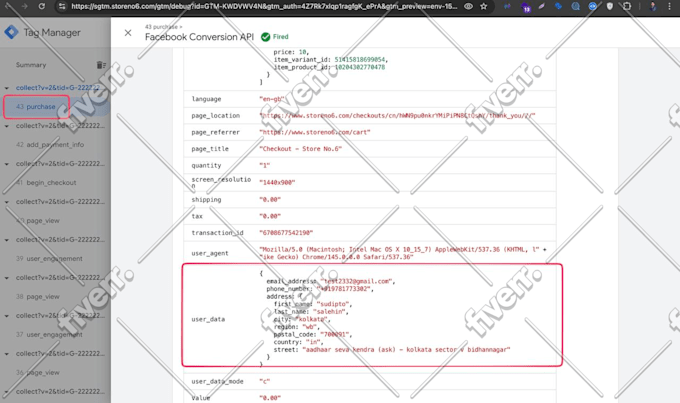This screenshot has height=403, width=680.
Task: Collapse the collect request above 38 page_view
Action: [x=7, y=278]
